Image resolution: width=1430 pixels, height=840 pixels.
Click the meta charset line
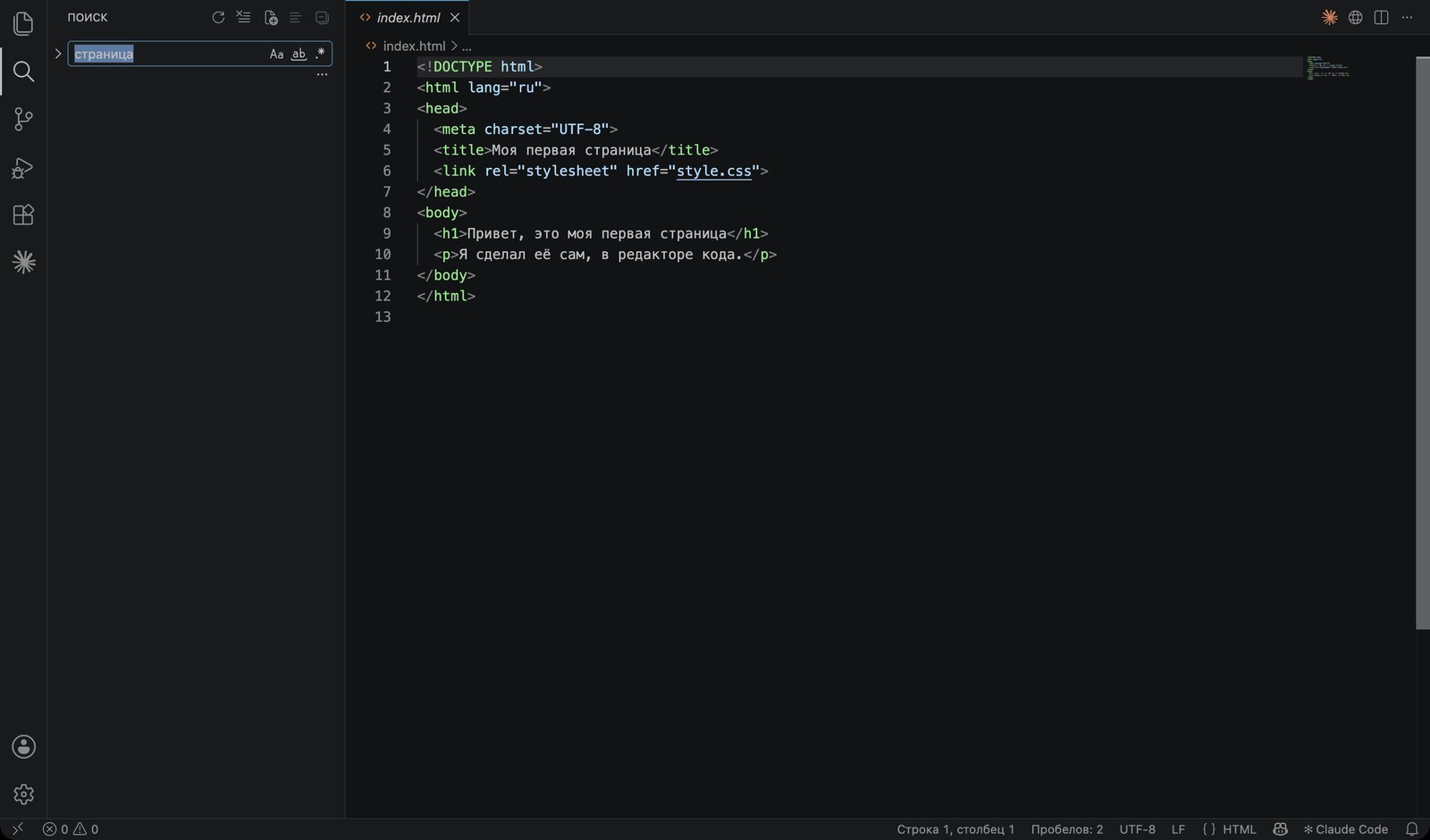click(x=526, y=130)
